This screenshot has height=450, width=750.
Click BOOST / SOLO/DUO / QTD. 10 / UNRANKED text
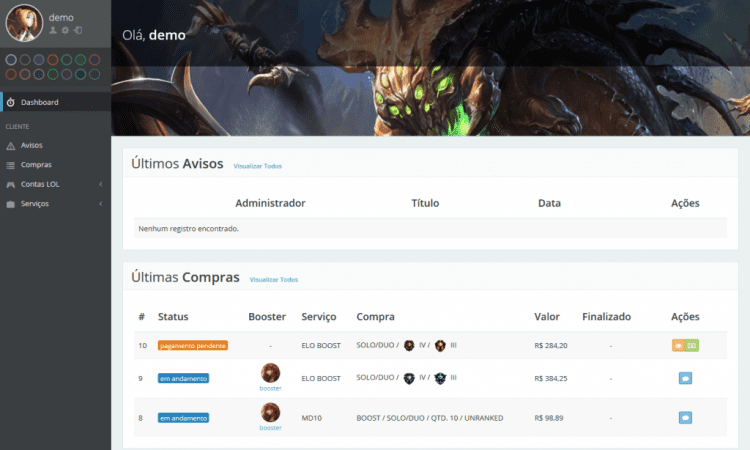click(430, 418)
